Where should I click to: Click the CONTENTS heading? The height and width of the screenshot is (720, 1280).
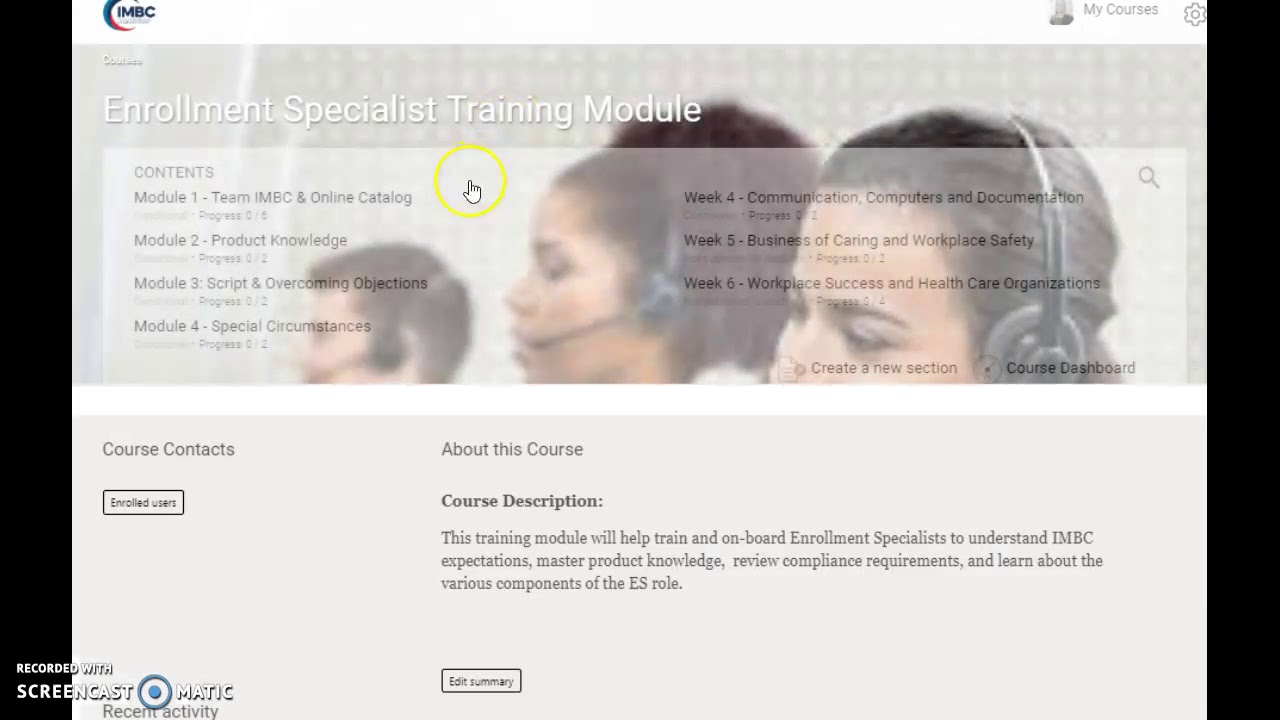[174, 173]
